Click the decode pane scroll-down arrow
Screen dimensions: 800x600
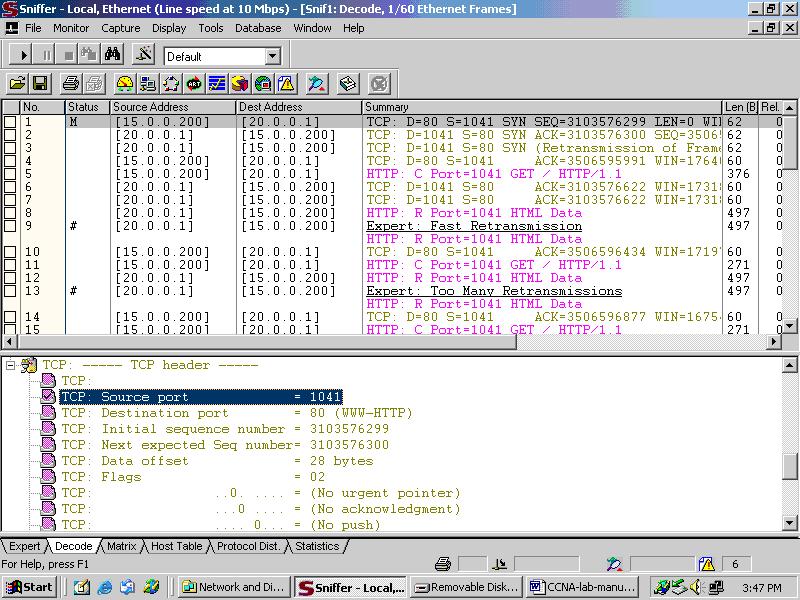pos(789,523)
